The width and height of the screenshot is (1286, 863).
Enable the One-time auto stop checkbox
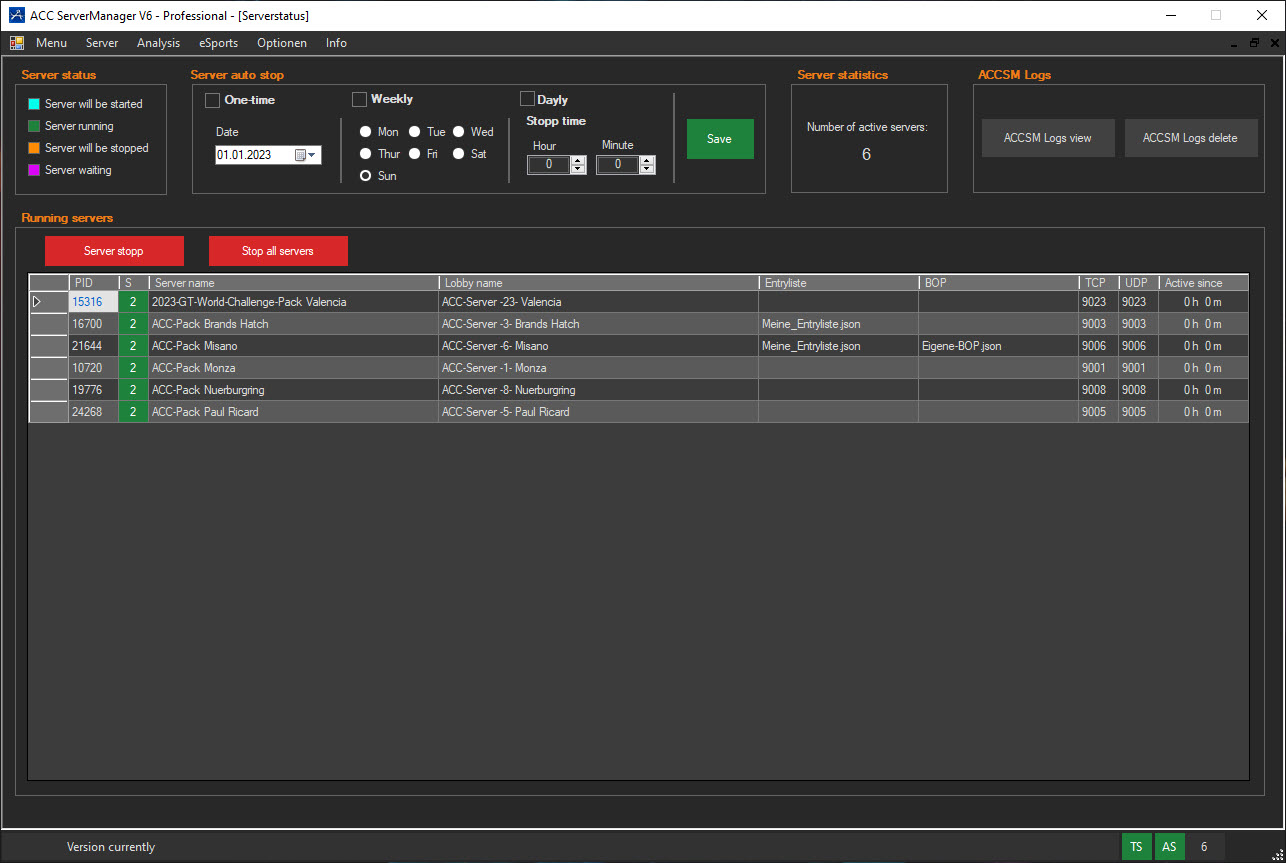pyautogui.click(x=212, y=100)
